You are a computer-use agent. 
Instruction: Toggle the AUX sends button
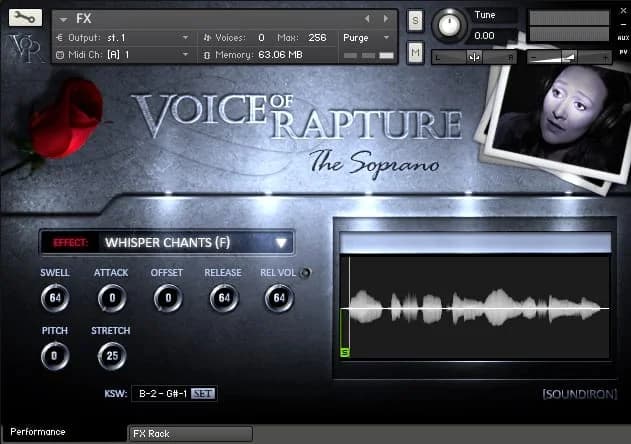623,38
